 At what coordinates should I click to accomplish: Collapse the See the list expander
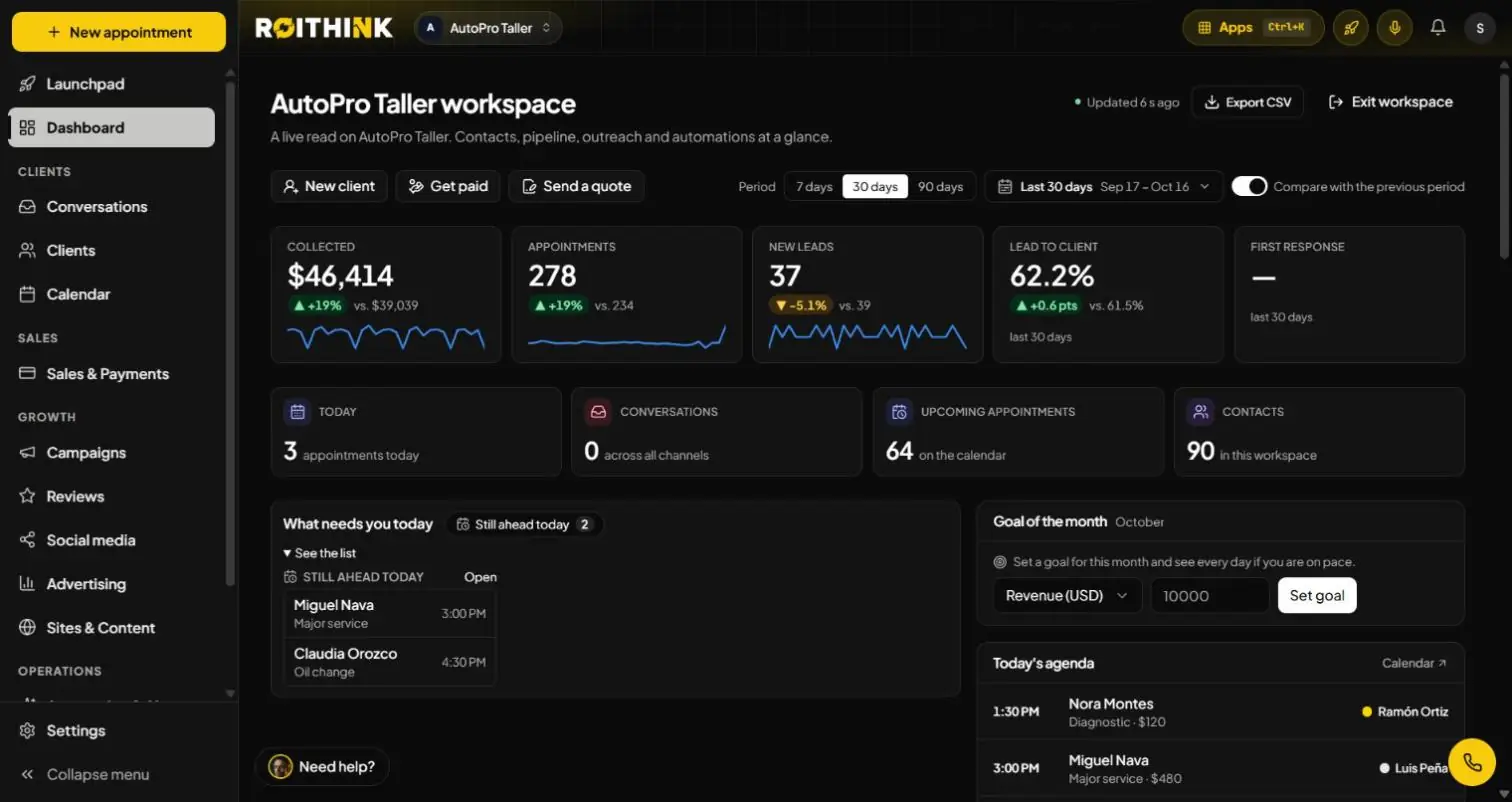pyautogui.click(x=319, y=553)
